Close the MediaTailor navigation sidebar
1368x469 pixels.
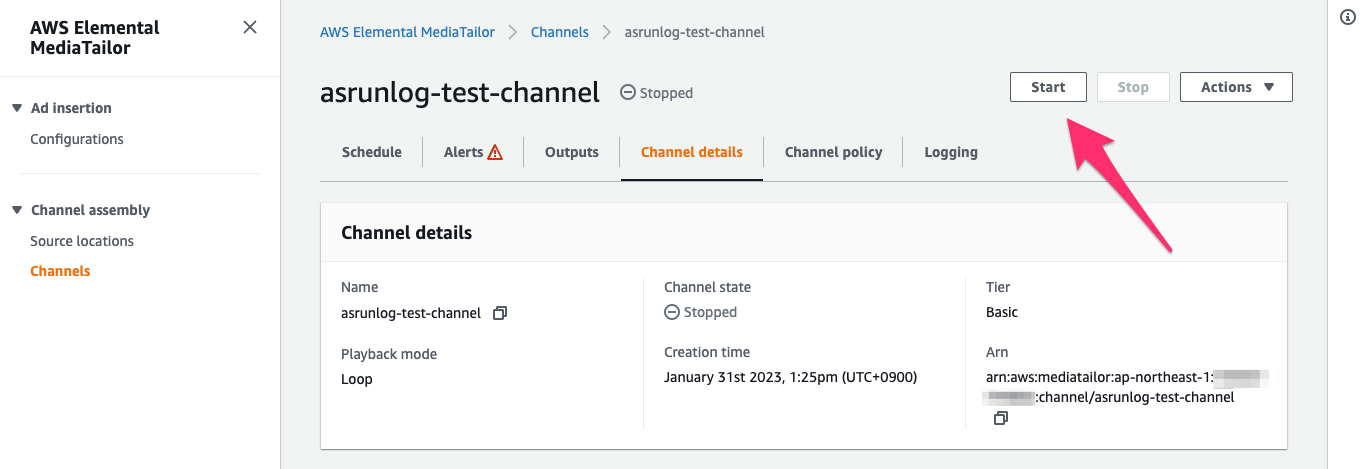250,27
